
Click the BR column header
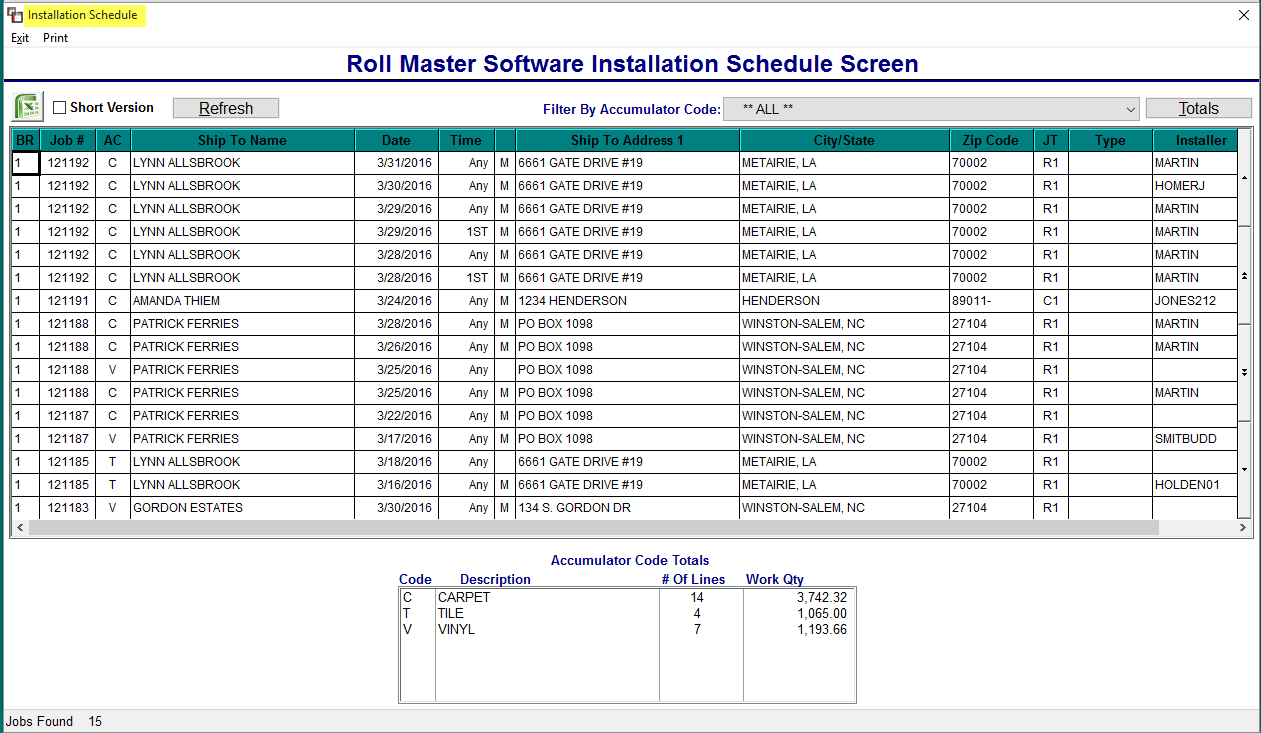point(25,140)
